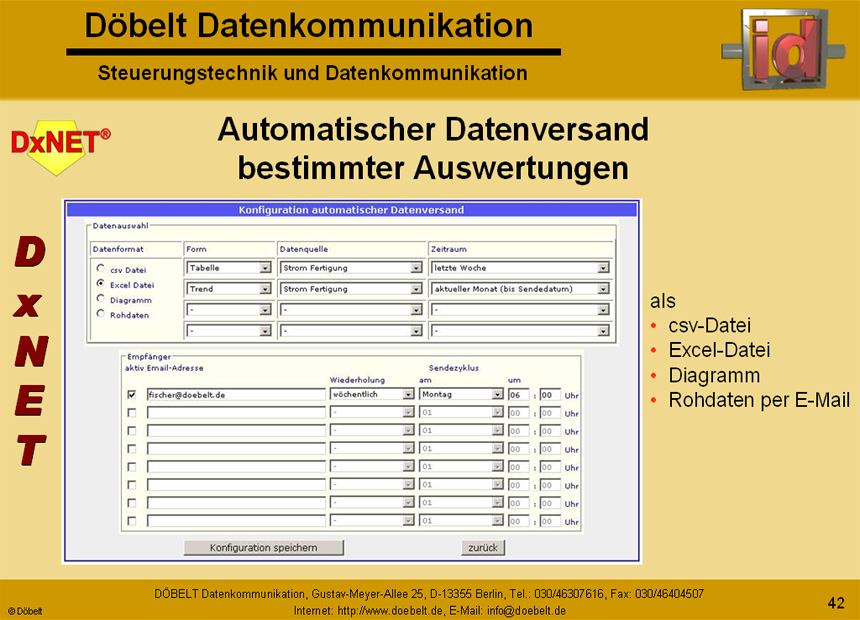Select the csv Datei radio button
This screenshot has height=620, width=860.
[100, 268]
